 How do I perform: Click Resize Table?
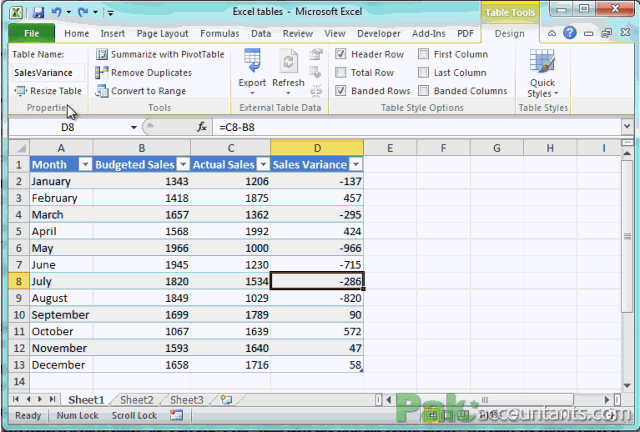click(48, 91)
